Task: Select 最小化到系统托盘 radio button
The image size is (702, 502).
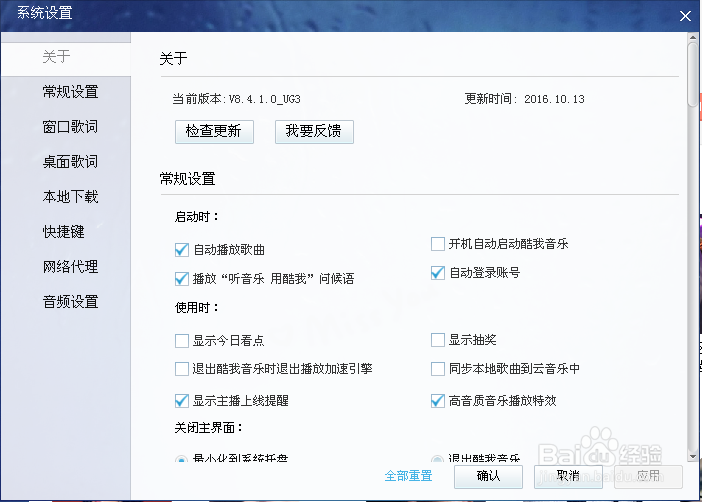Action: 181,459
